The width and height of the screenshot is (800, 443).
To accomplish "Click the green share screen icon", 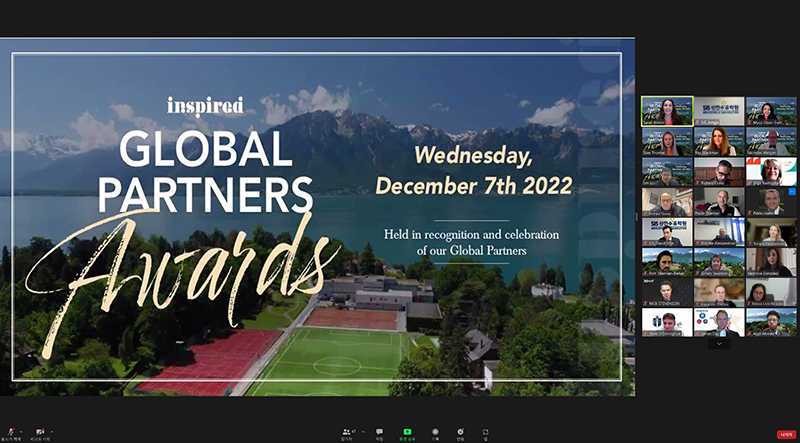I will pos(407,432).
